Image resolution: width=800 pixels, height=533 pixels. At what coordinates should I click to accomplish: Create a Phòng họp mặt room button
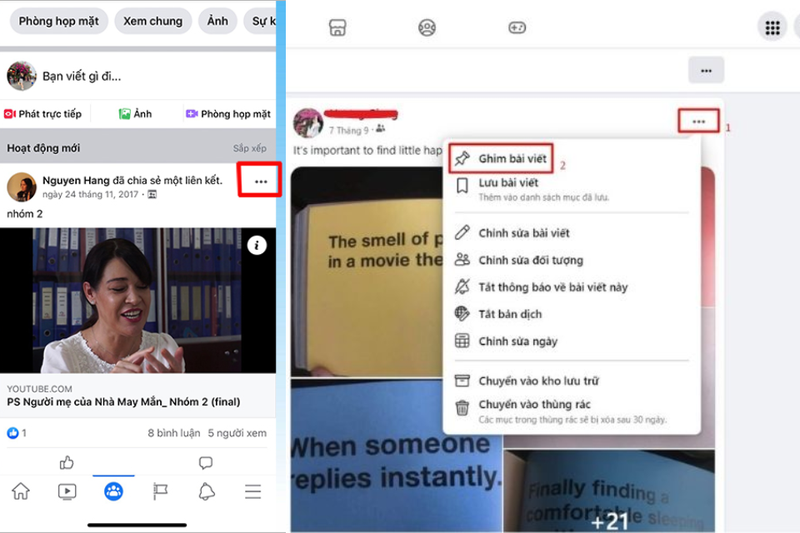(x=228, y=114)
